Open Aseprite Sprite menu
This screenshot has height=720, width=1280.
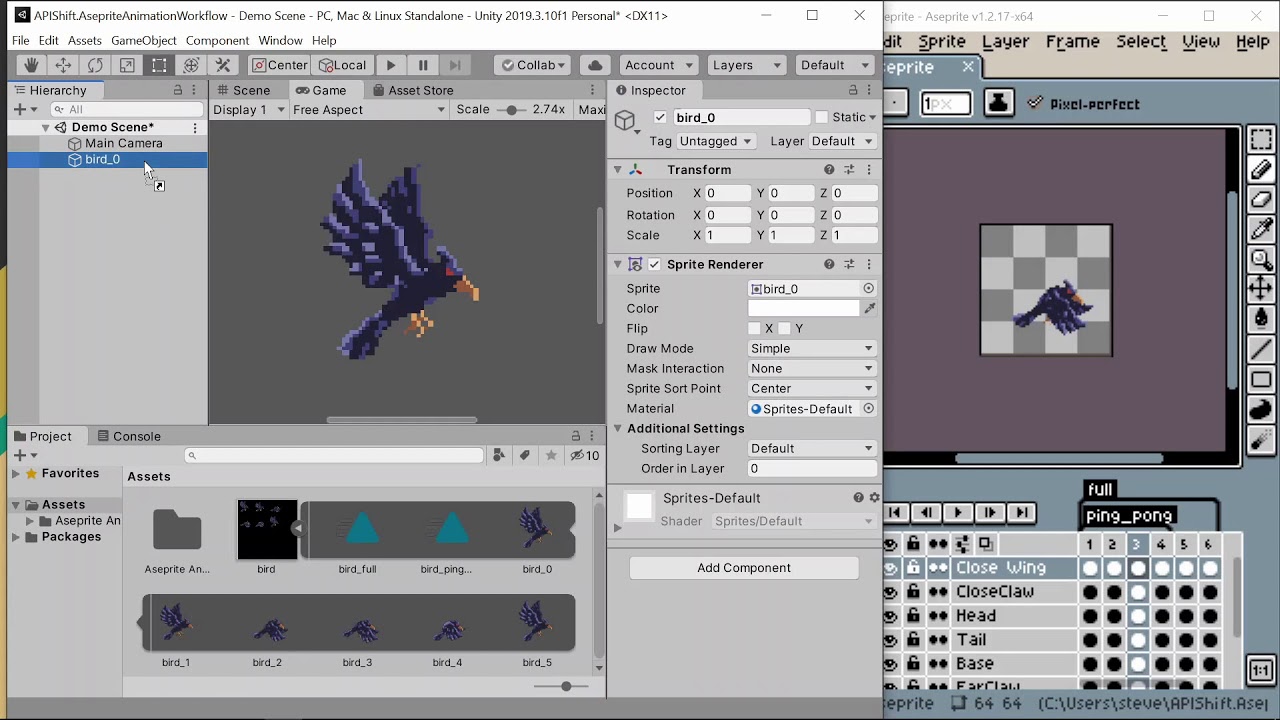tap(942, 42)
